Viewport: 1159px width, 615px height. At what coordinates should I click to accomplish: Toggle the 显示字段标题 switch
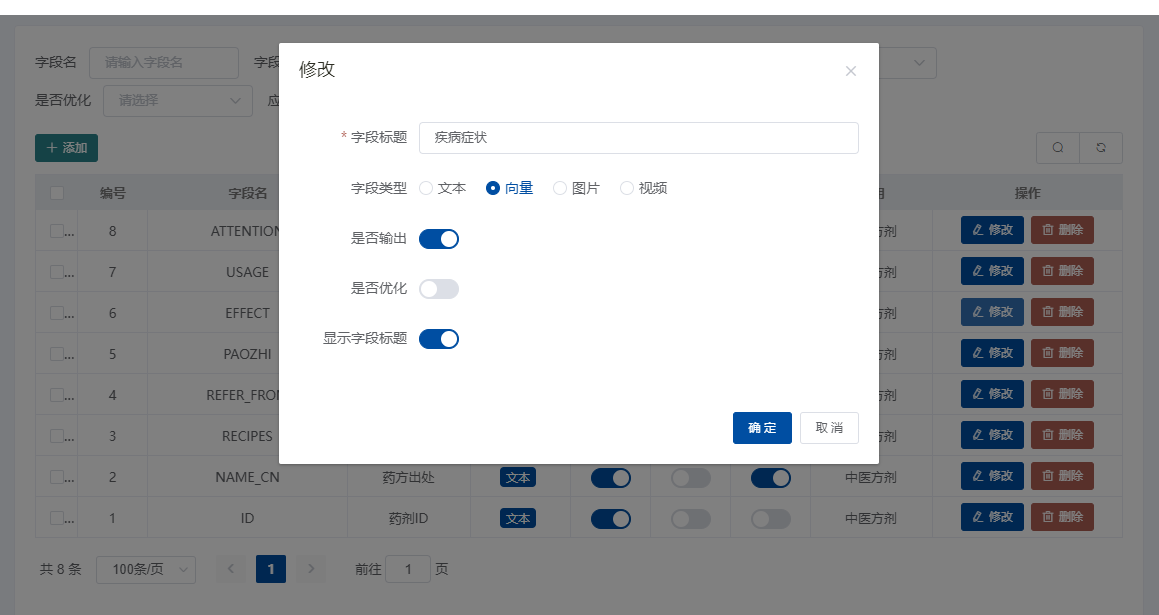tap(439, 339)
